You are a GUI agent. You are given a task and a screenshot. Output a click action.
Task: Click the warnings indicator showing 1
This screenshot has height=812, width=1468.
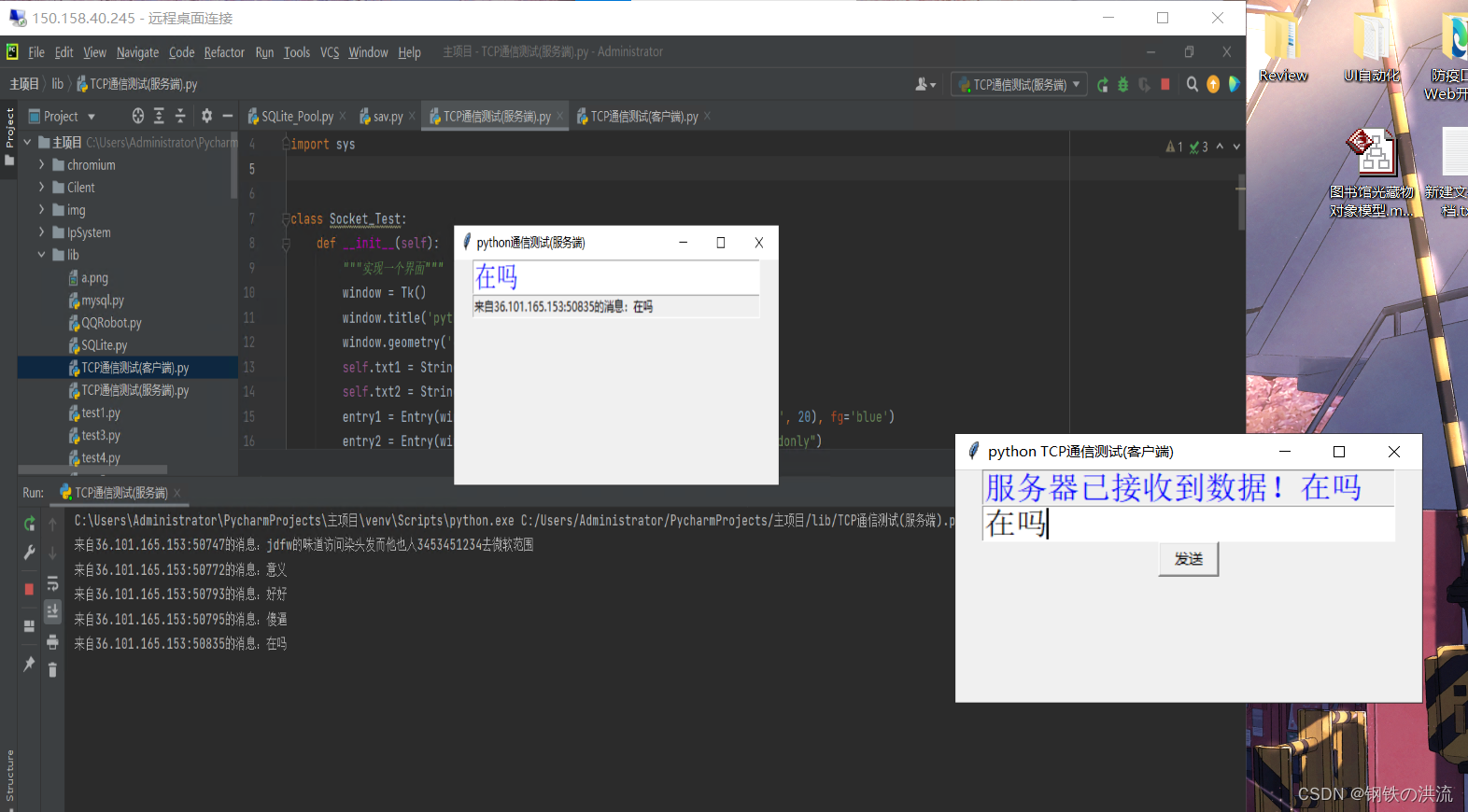tap(1174, 147)
